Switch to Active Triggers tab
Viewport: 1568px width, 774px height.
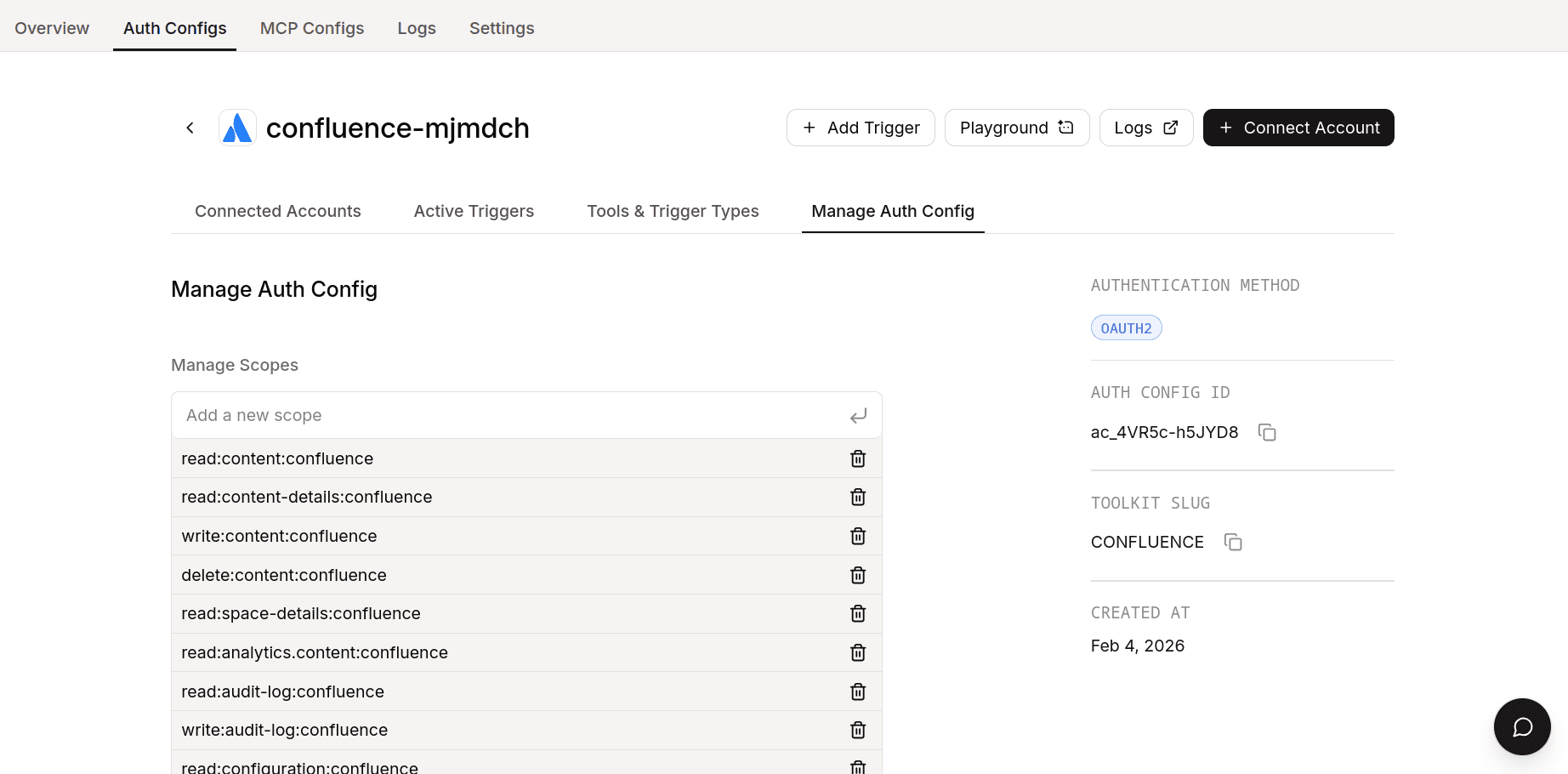(474, 211)
